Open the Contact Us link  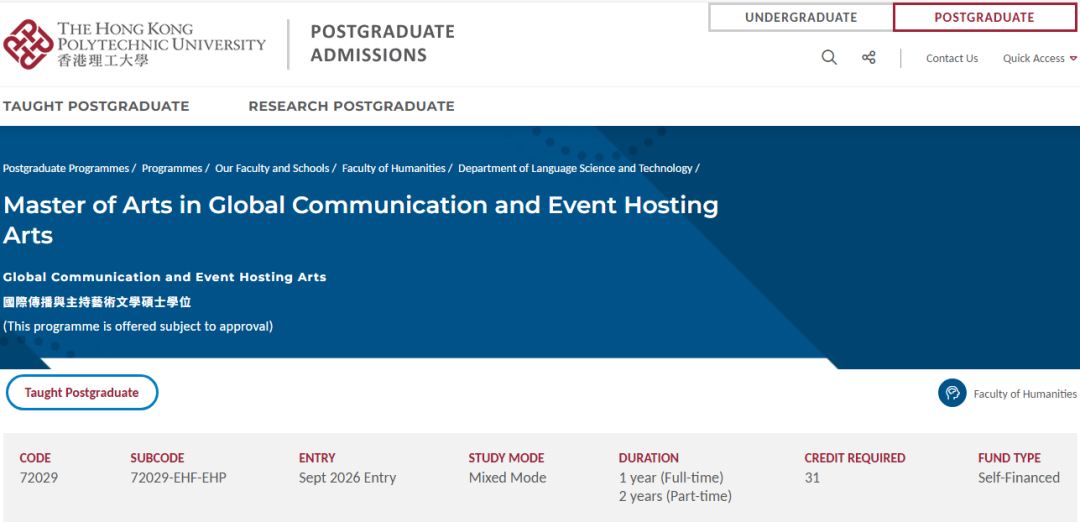coord(951,59)
